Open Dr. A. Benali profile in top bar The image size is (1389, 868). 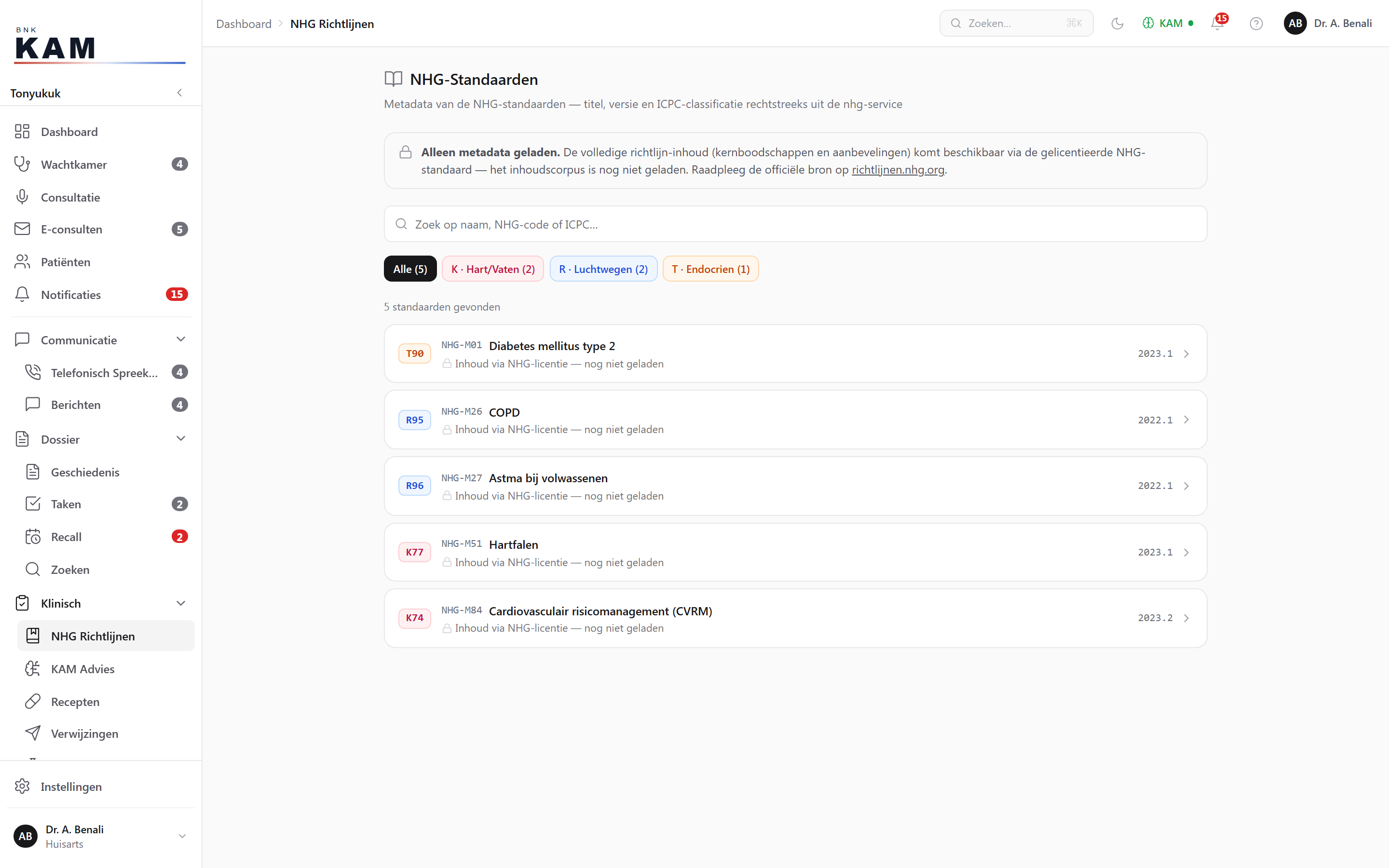1328,24
